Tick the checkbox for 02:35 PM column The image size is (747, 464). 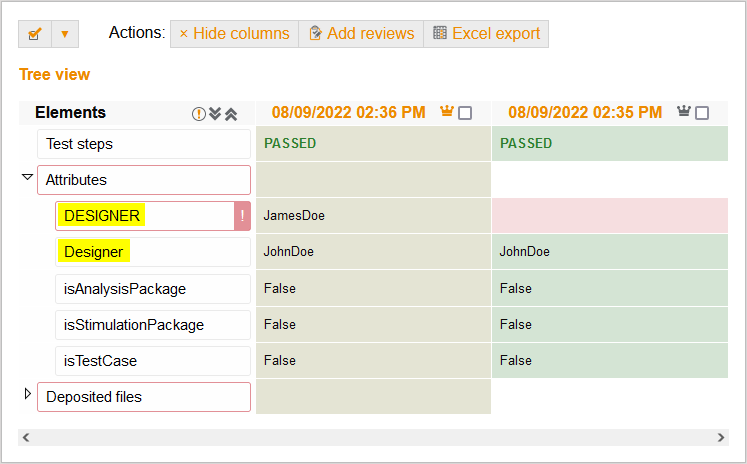click(x=702, y=113)
